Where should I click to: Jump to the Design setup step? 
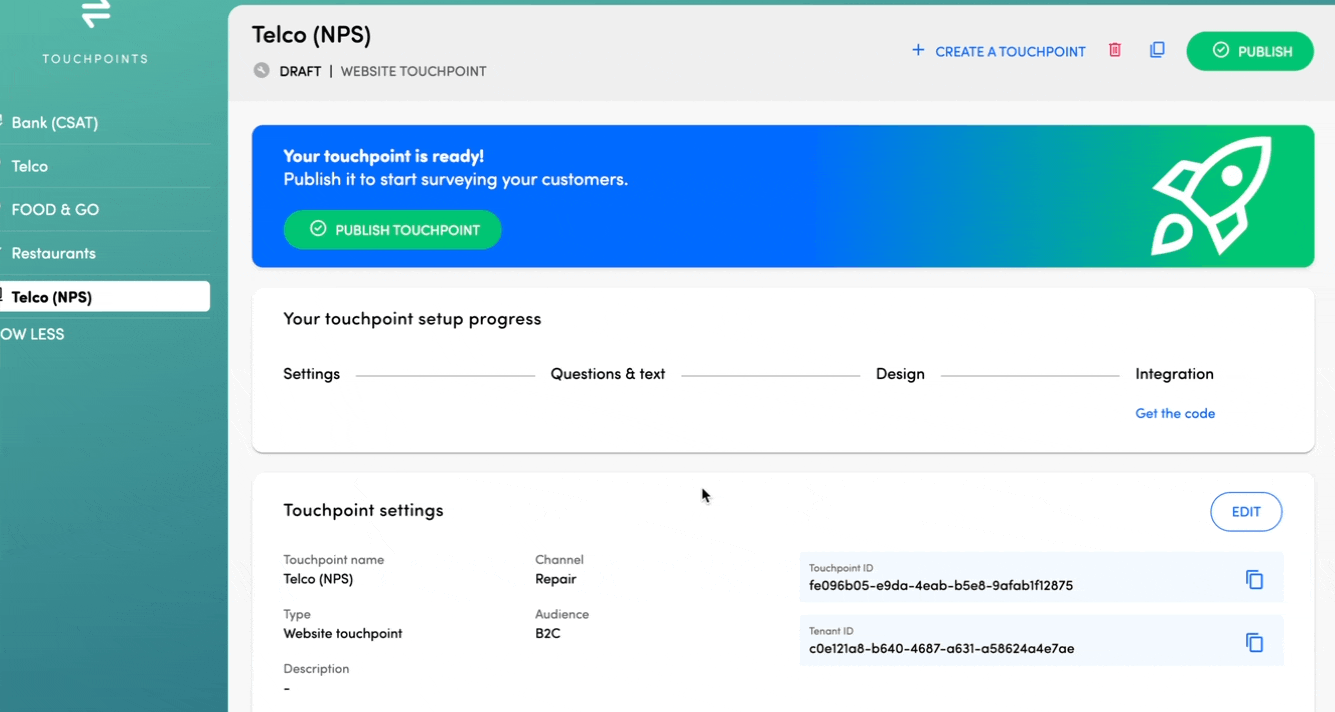coord(899,374)
